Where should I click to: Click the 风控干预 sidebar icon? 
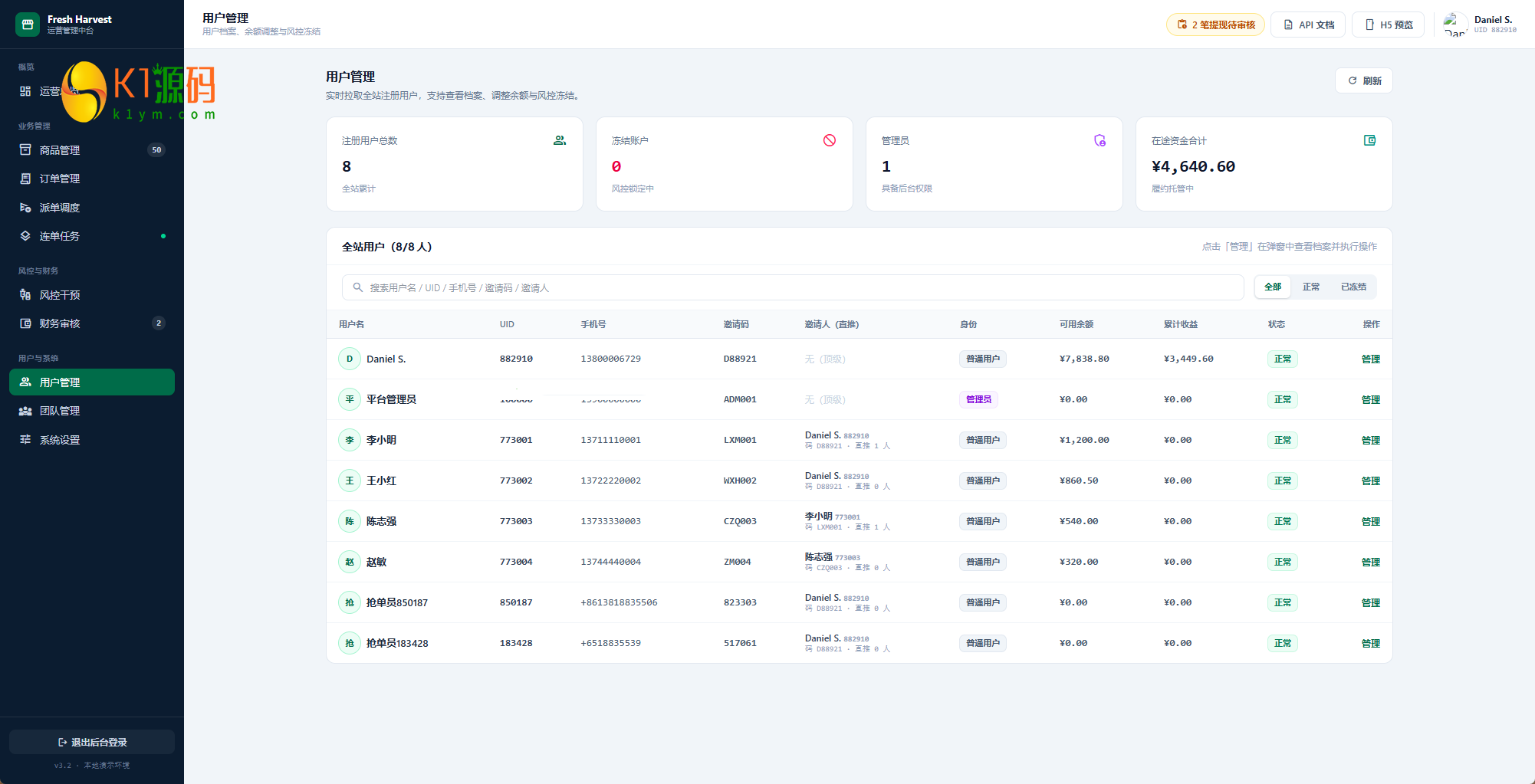pyautogui.click(x=25, y=295)
